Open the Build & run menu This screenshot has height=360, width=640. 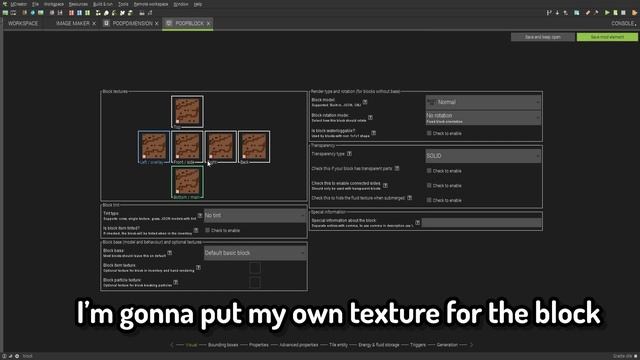click(103, 4)
